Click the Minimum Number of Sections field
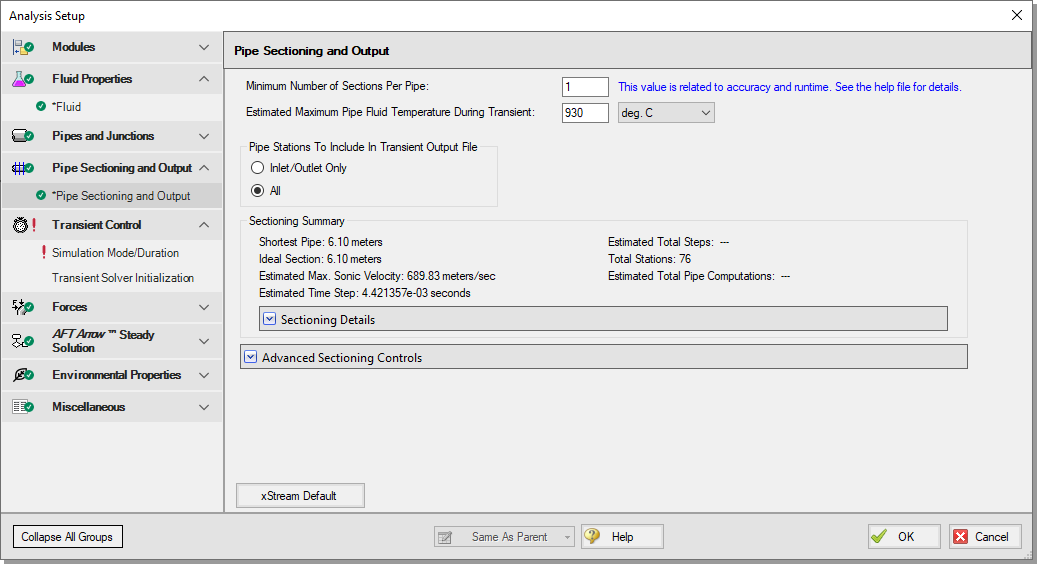The image size is (1037, 564). tap(585, 87)
